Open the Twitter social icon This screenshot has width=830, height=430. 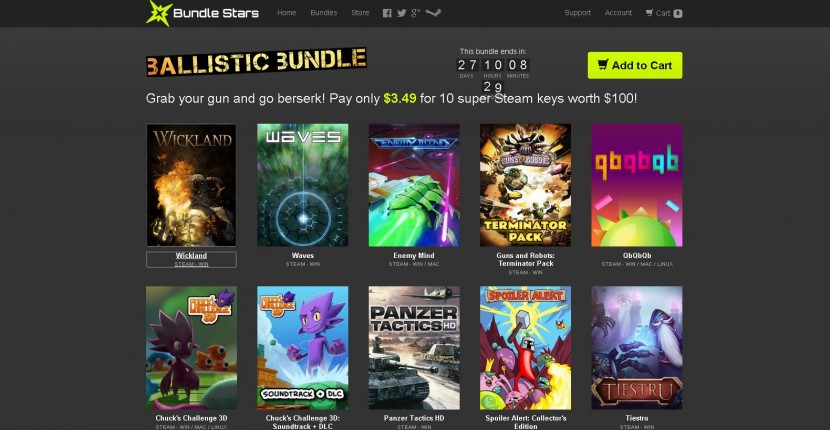[402, 13]
